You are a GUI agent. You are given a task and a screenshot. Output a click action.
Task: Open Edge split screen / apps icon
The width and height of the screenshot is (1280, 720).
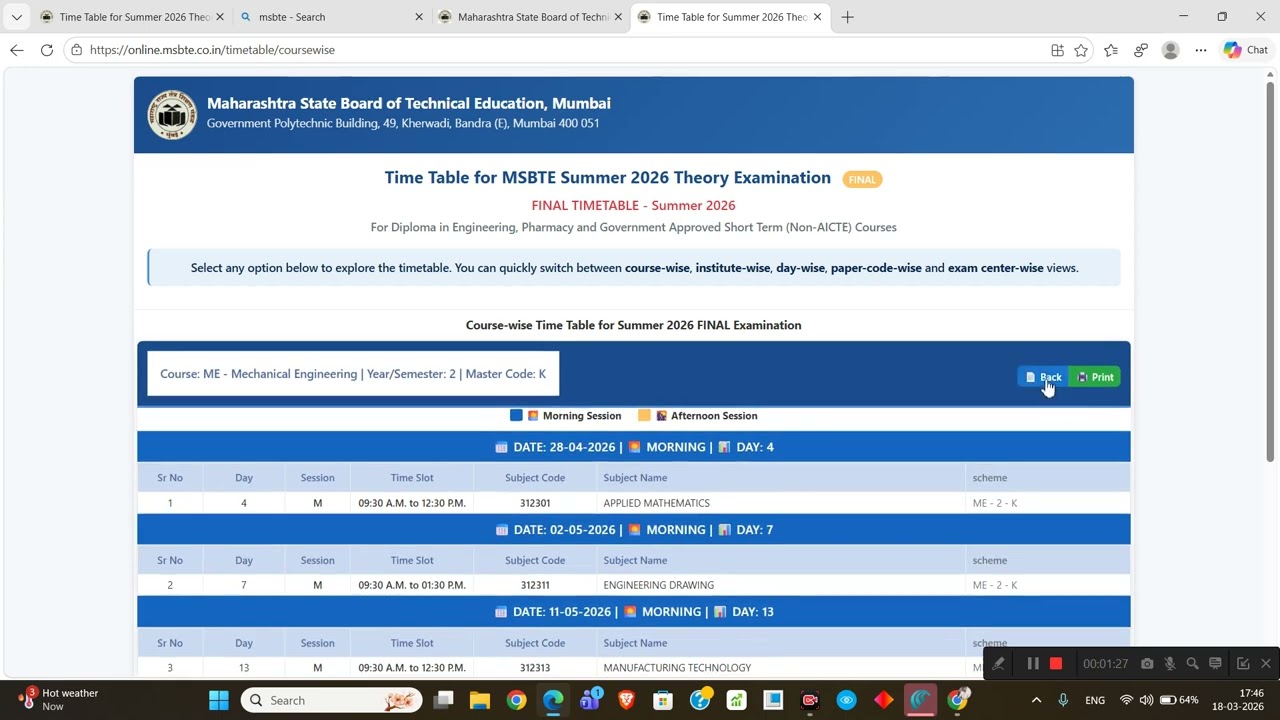click(1057, 50)
